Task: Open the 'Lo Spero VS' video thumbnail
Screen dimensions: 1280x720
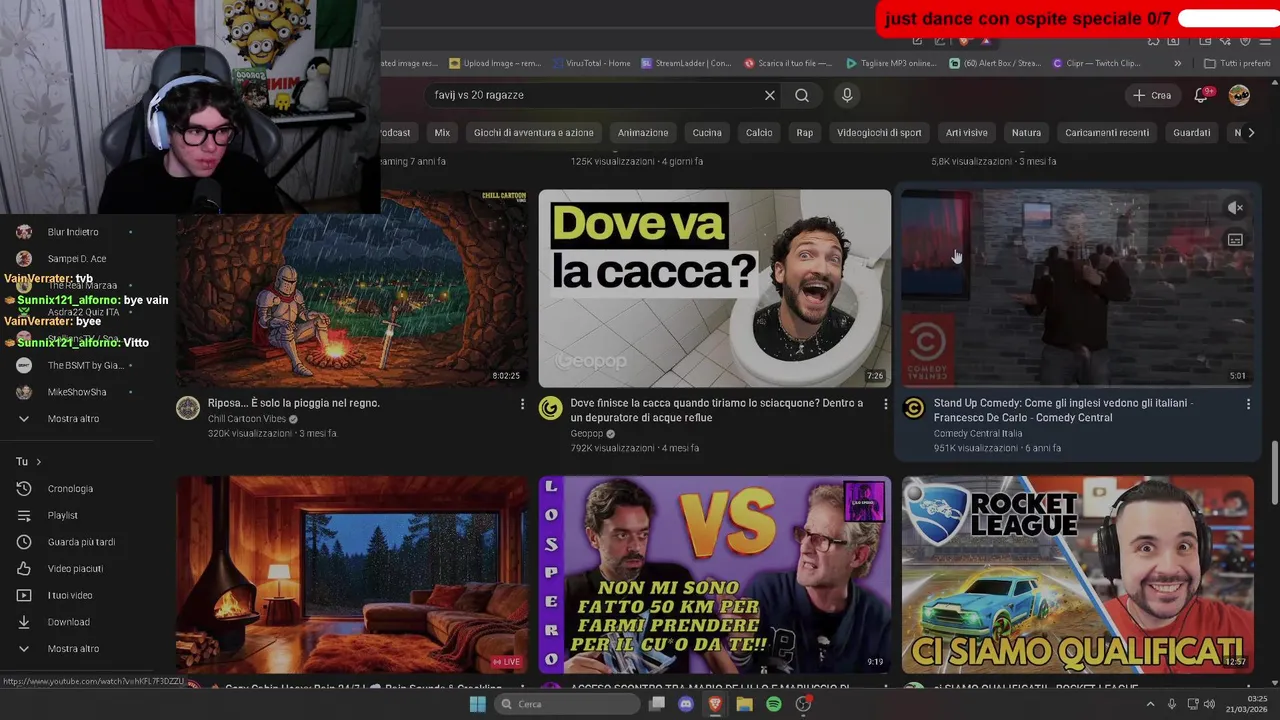Action: (x=714, y=574)
